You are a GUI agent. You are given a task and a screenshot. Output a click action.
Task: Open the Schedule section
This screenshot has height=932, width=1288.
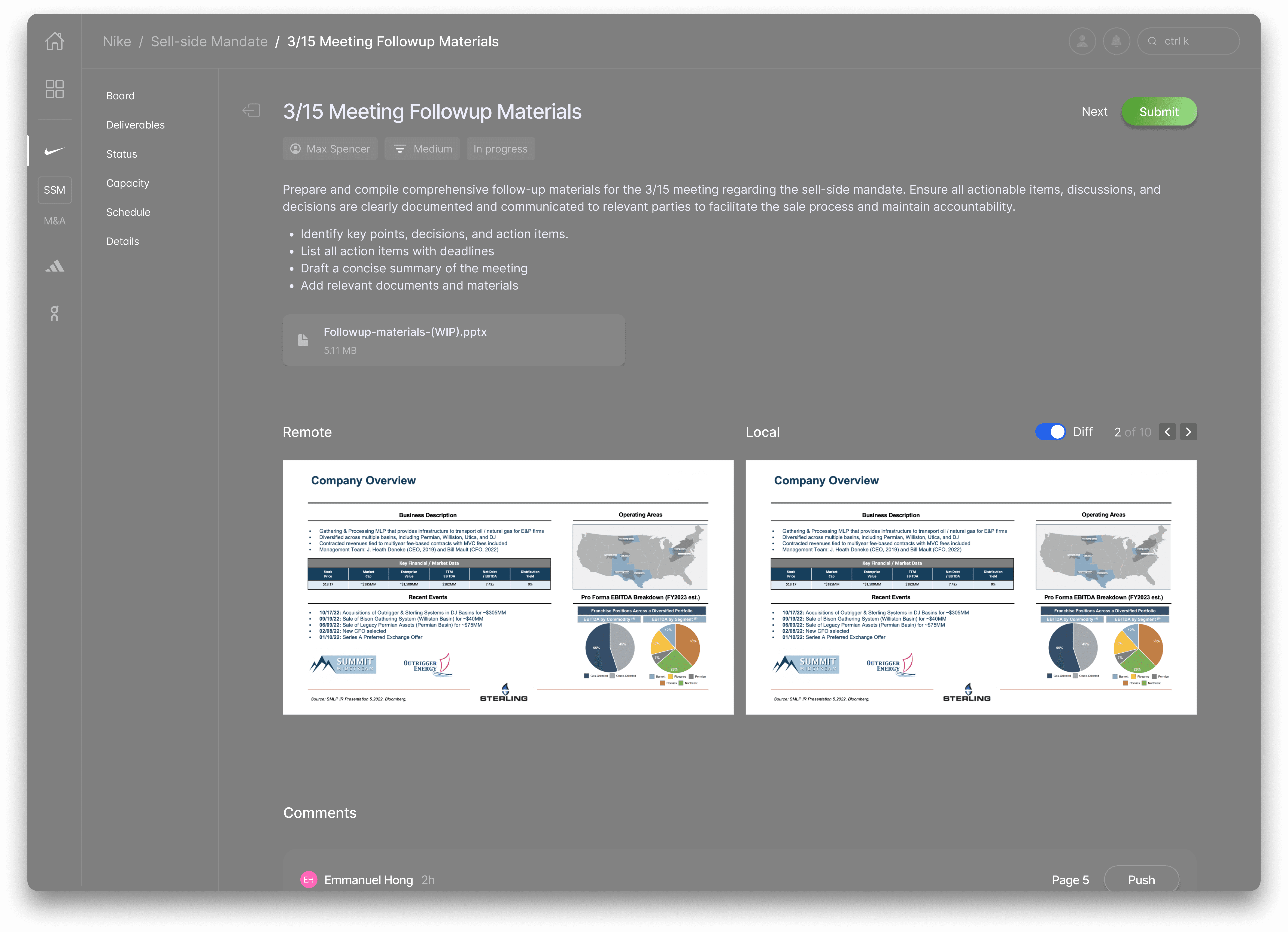[x=128, y=212]
